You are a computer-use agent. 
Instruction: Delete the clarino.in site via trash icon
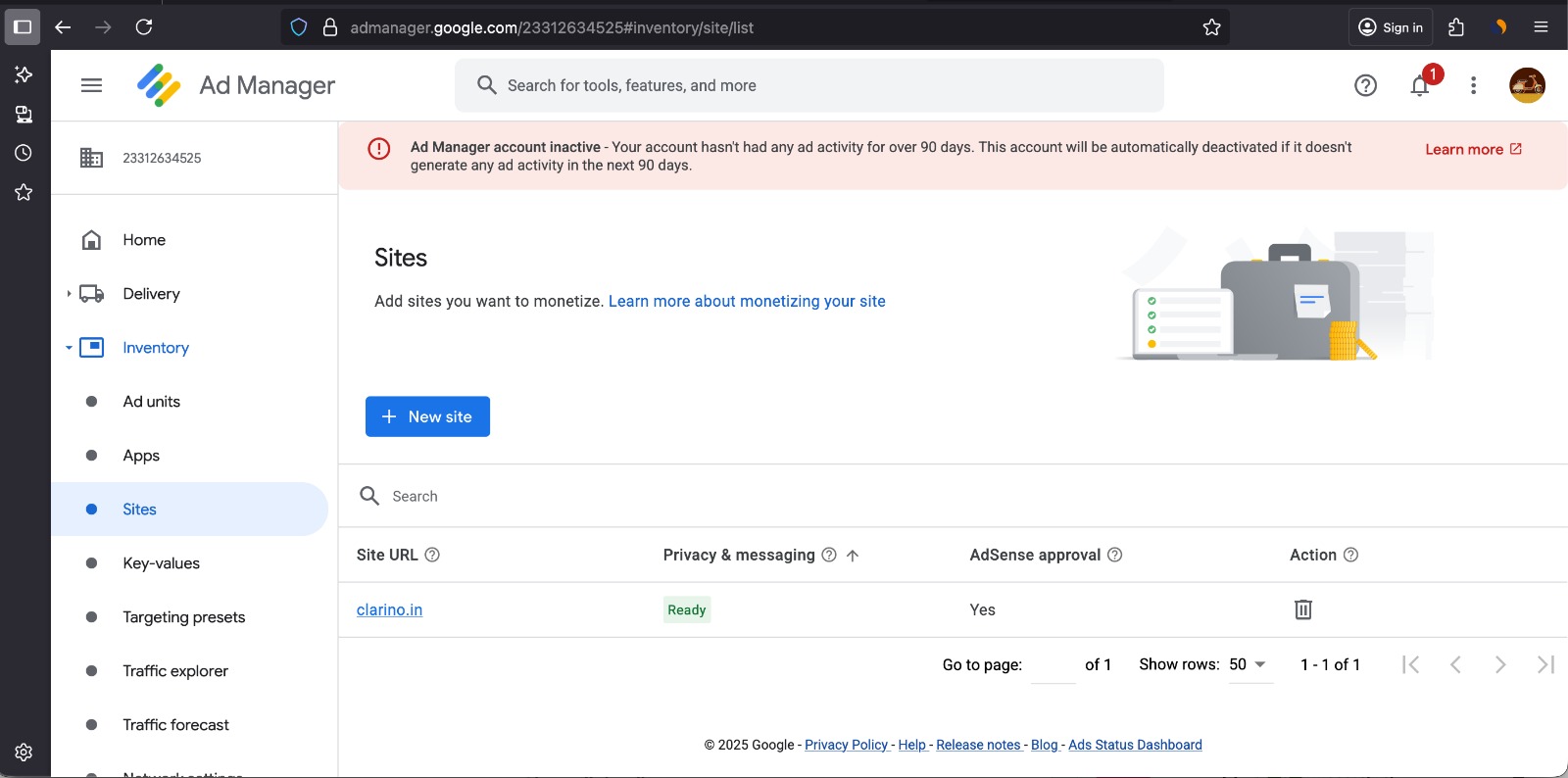1302,609
